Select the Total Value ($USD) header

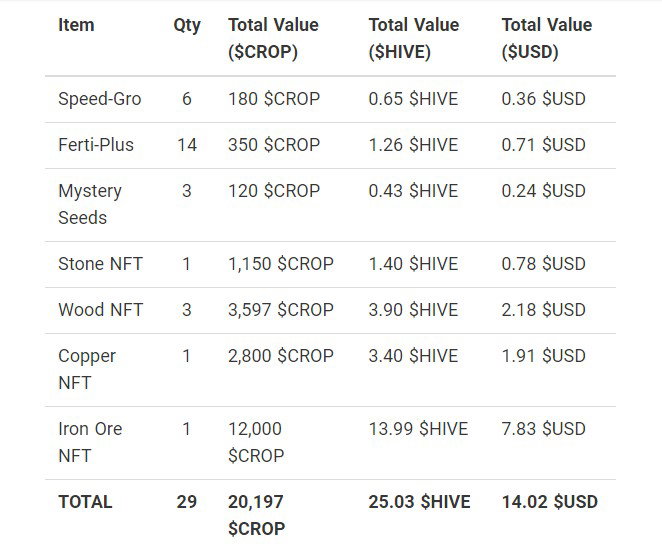(547, 38)
